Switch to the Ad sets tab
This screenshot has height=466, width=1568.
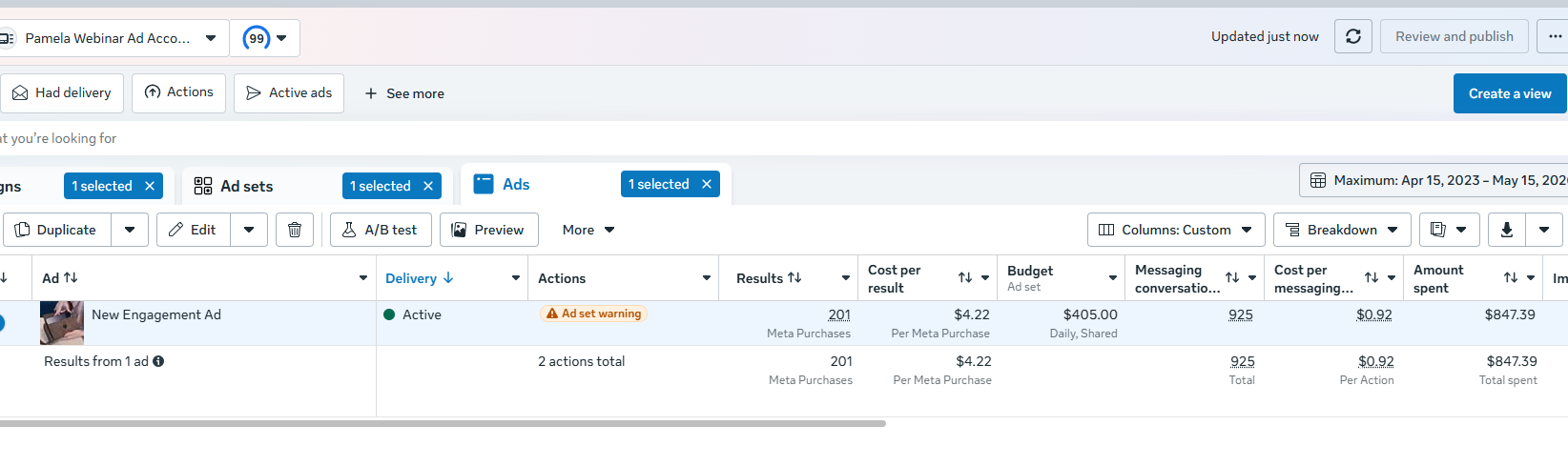(247, 186)
